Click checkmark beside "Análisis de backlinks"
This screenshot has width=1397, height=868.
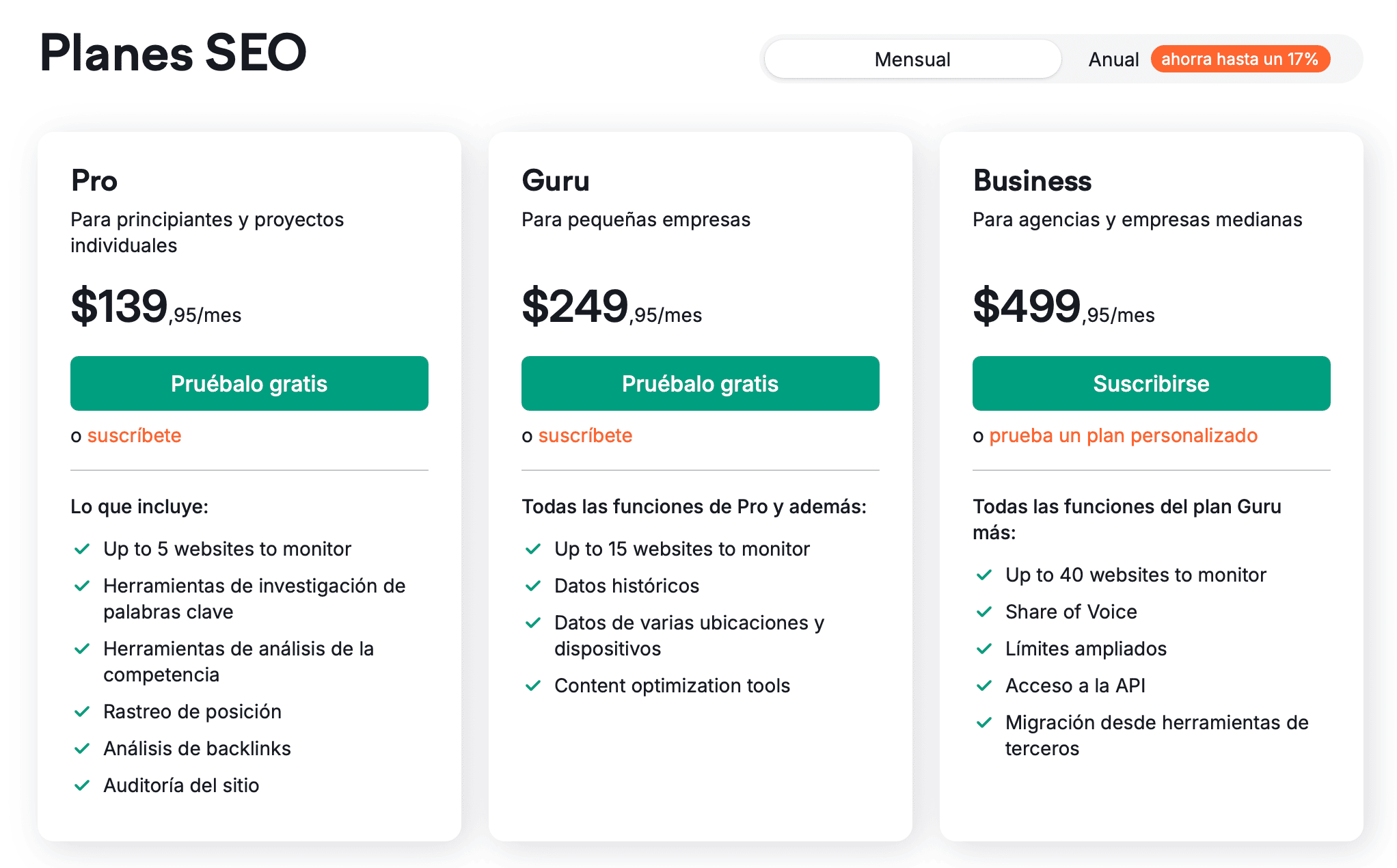tap(82, 748)
